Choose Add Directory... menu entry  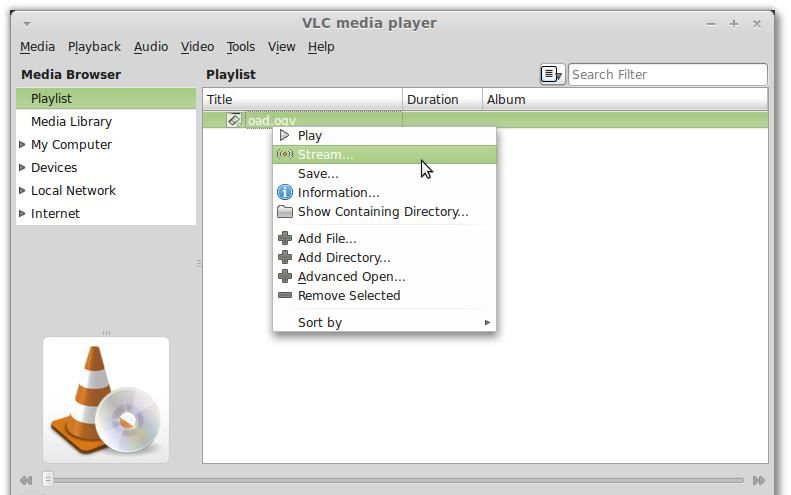point(384,257)
